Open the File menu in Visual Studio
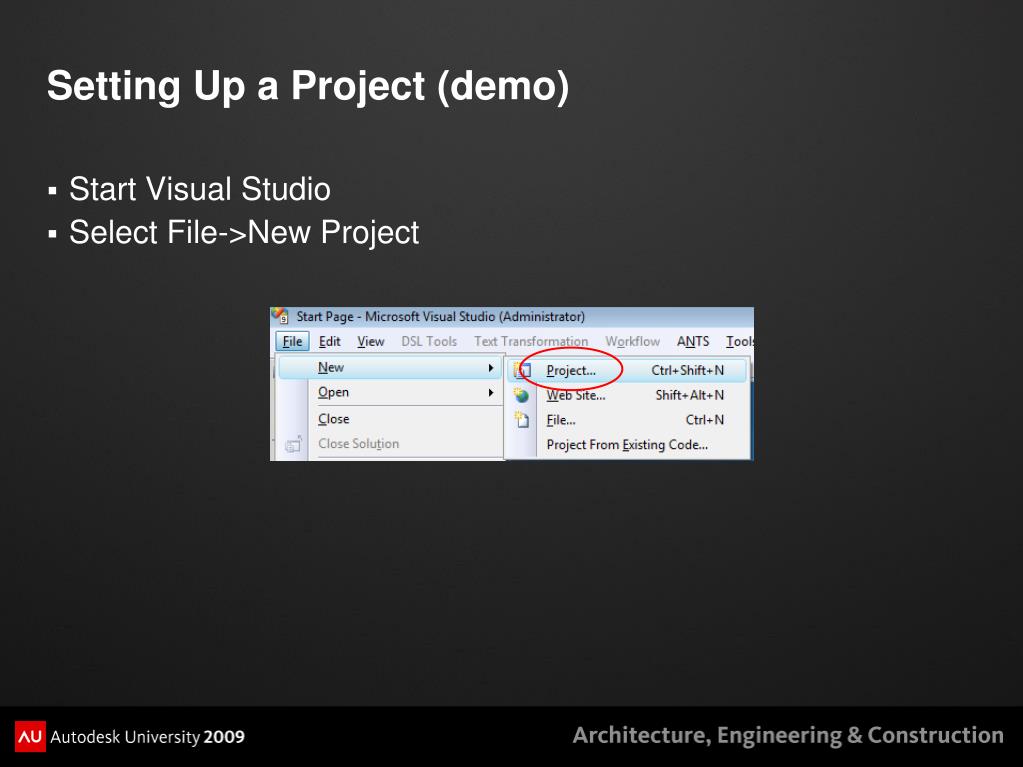1023x767 pixels. 292,341
